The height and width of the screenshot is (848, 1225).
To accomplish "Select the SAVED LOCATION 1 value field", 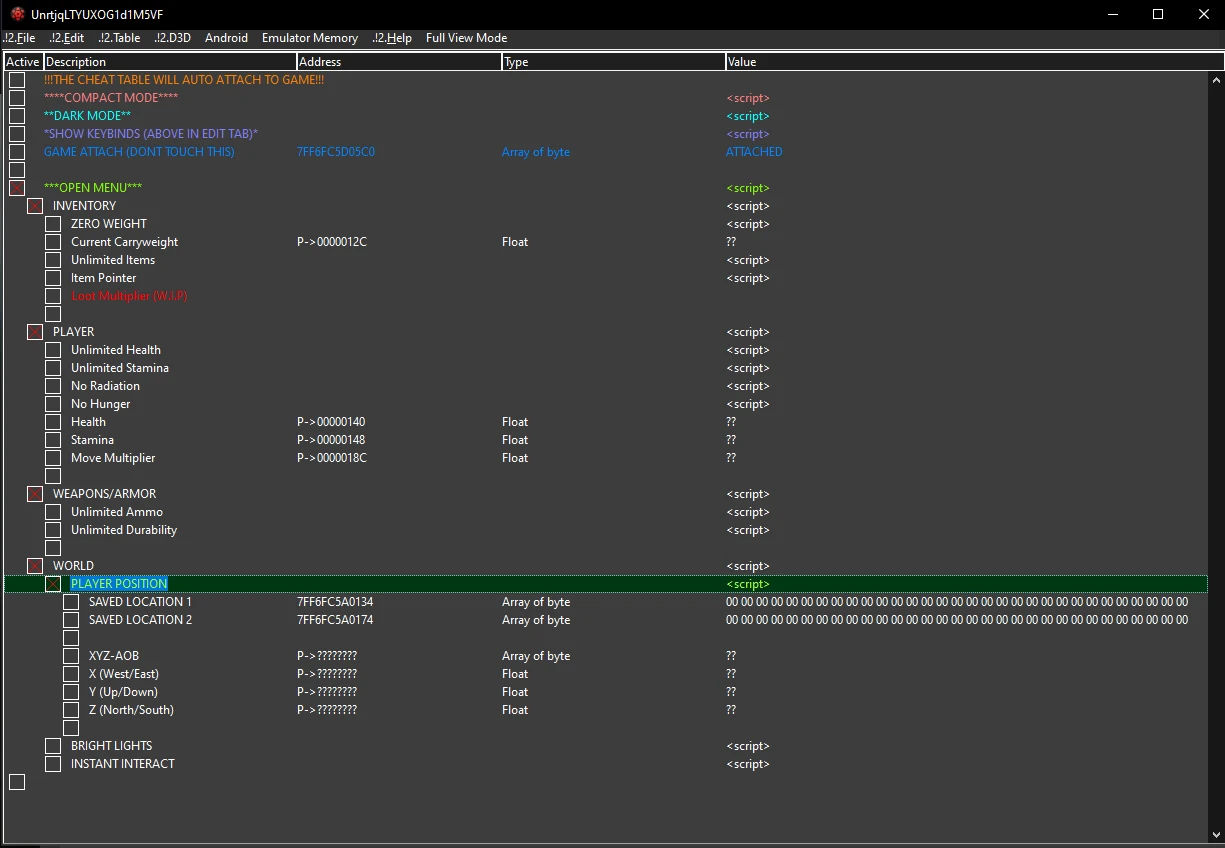I will 956,602.
